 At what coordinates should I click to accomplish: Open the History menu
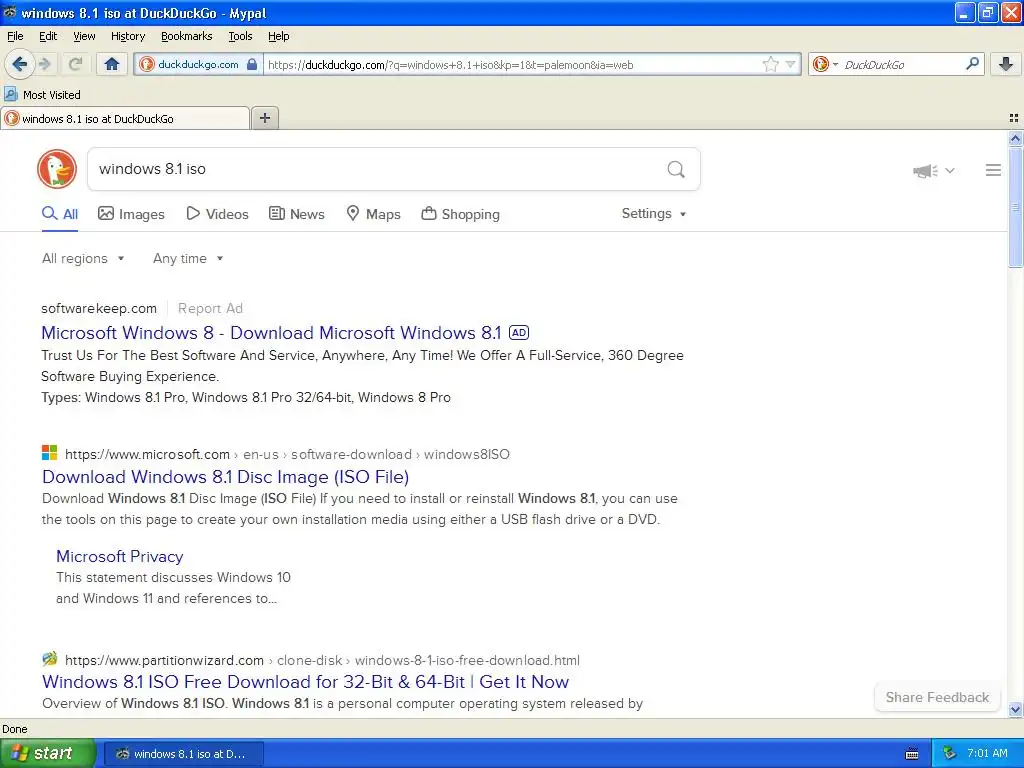click(127, 36)
